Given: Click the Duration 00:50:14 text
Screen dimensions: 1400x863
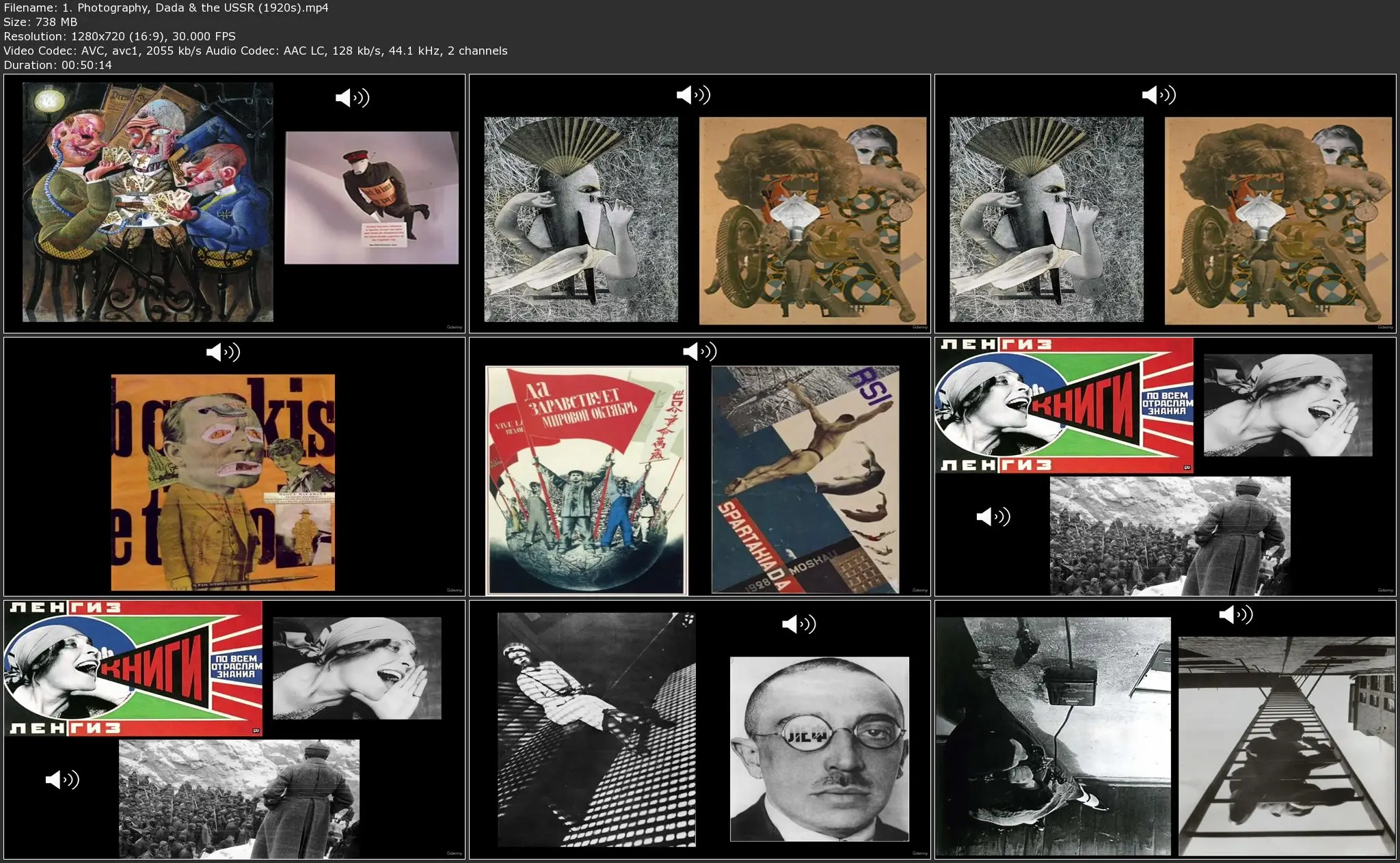Looking at the screenshot, I should coord(57,65).
